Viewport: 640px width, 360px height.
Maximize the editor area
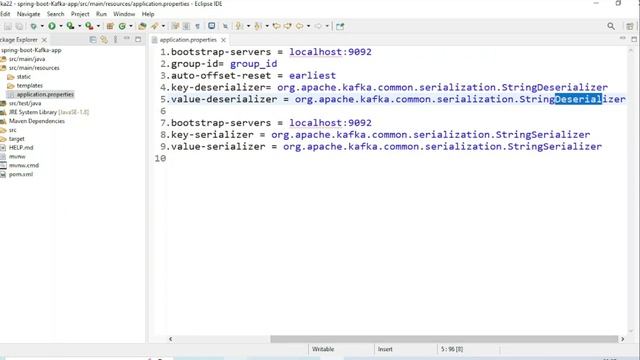[x=634, y=39]
